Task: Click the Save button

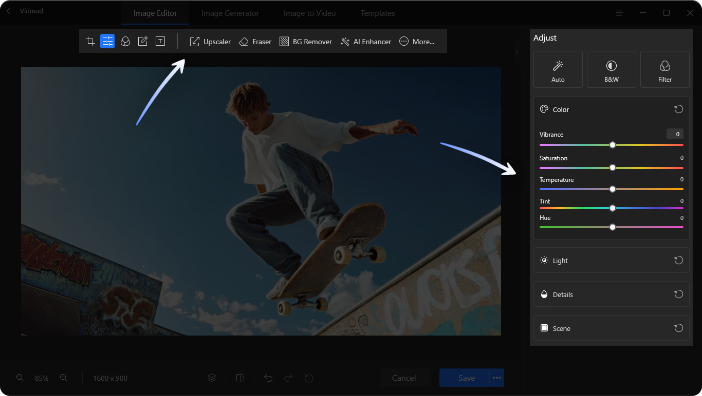Action: (464, 378)
